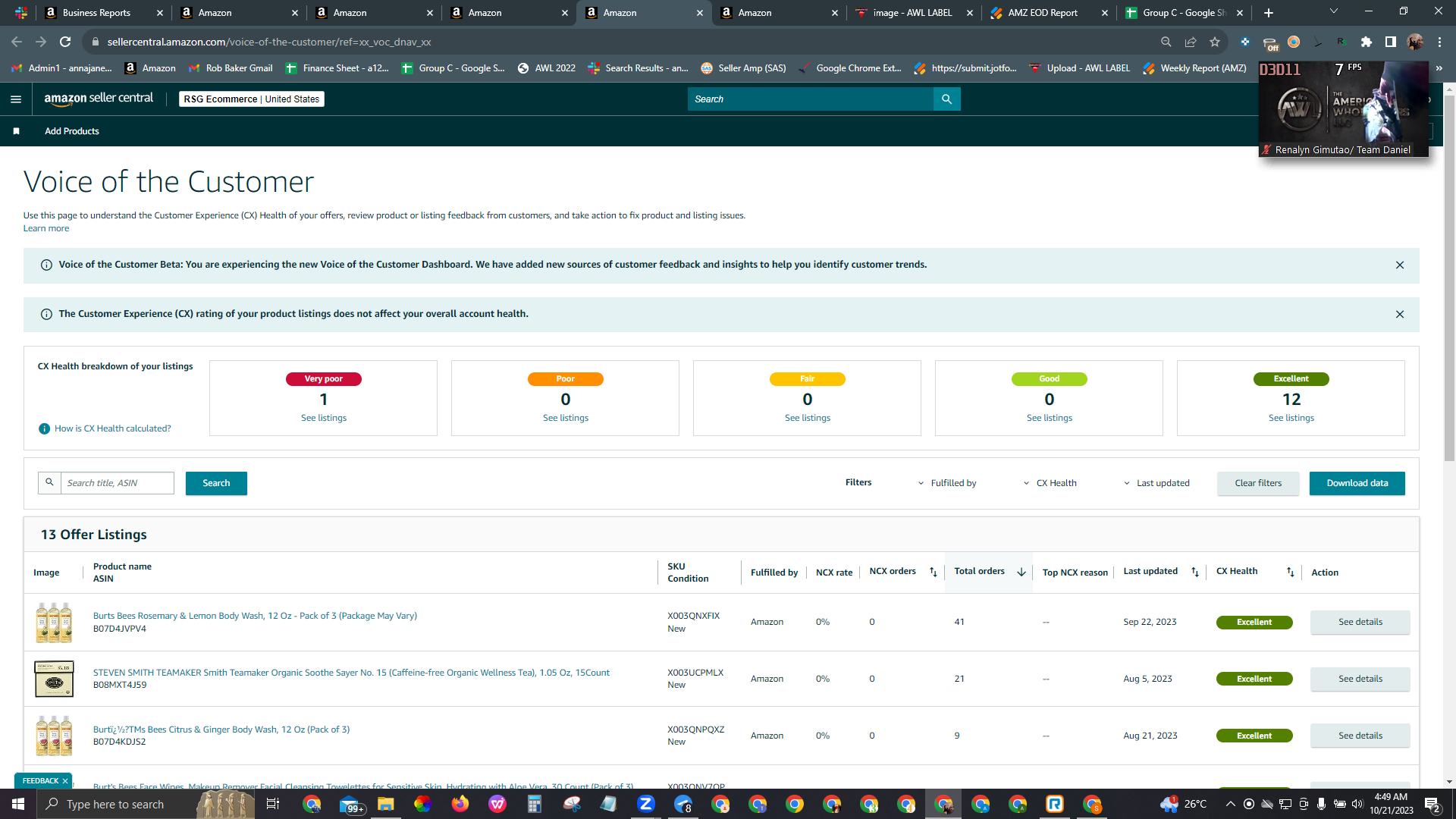See listings under Very poor
The image size is (1456, 819).
coord(324,419)
